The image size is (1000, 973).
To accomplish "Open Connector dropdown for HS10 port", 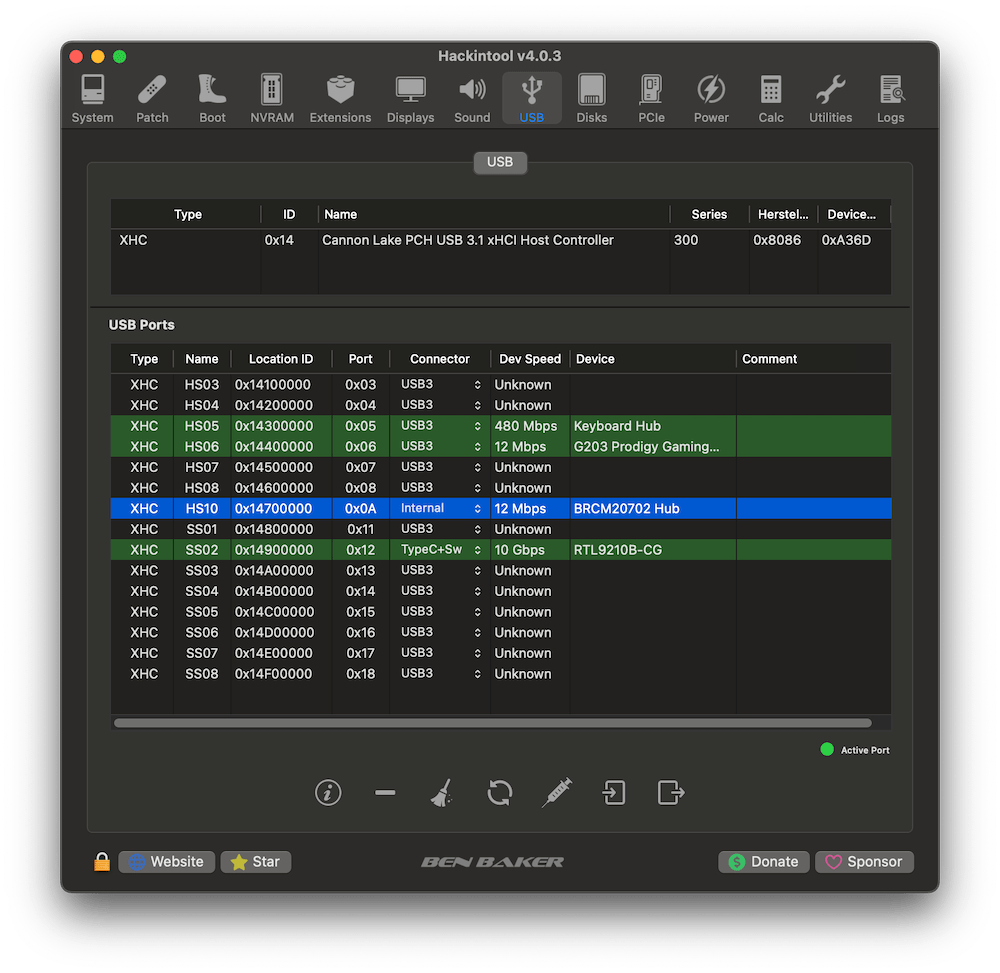I will click(x=440, y=508).
